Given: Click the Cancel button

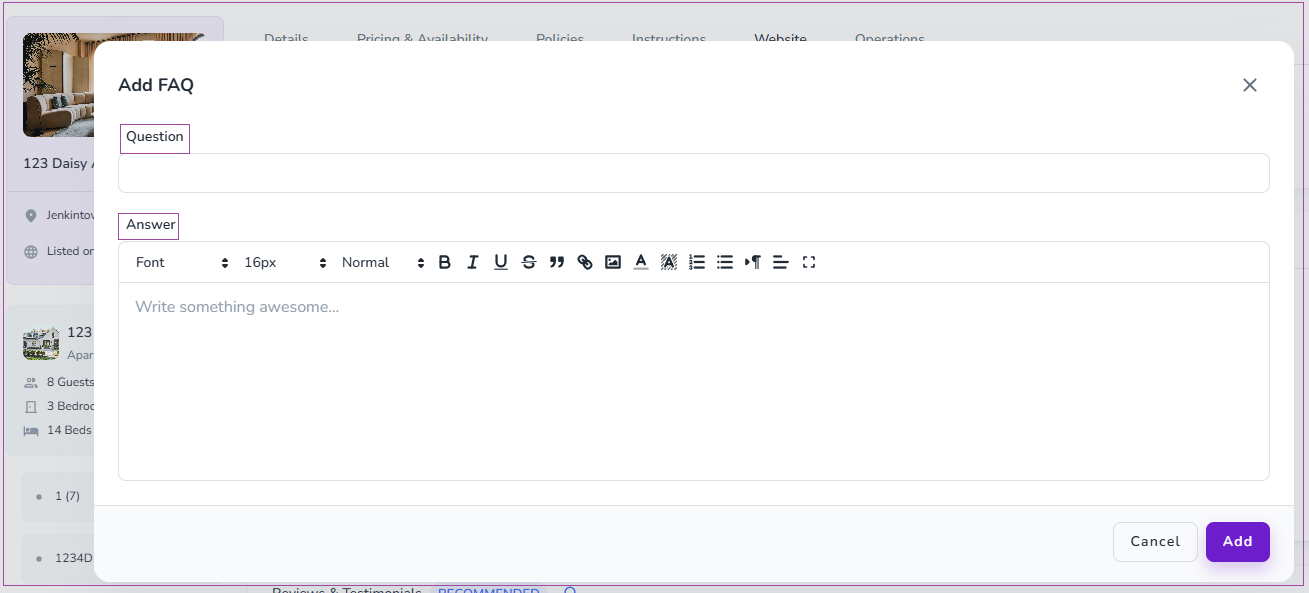Looking at the screenshot, I should click(x=1155, y=541).
